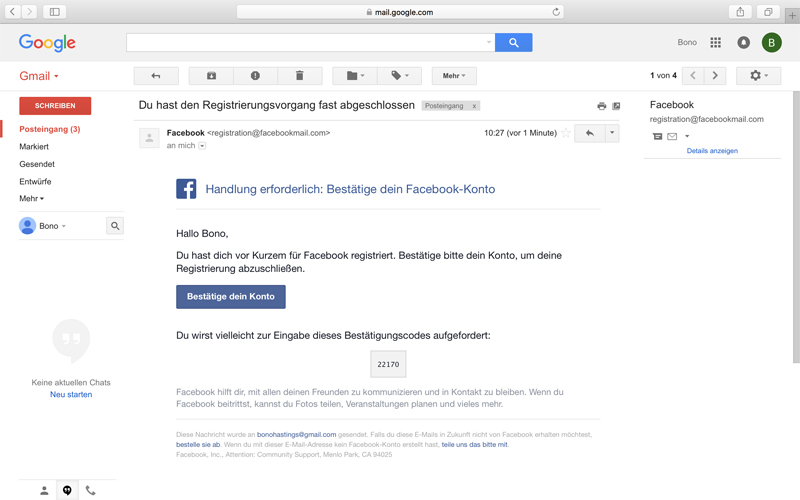This screenshot has width=800, height=500.
Task: Reload the page with the refresh icon
Action: coord(556,12)
